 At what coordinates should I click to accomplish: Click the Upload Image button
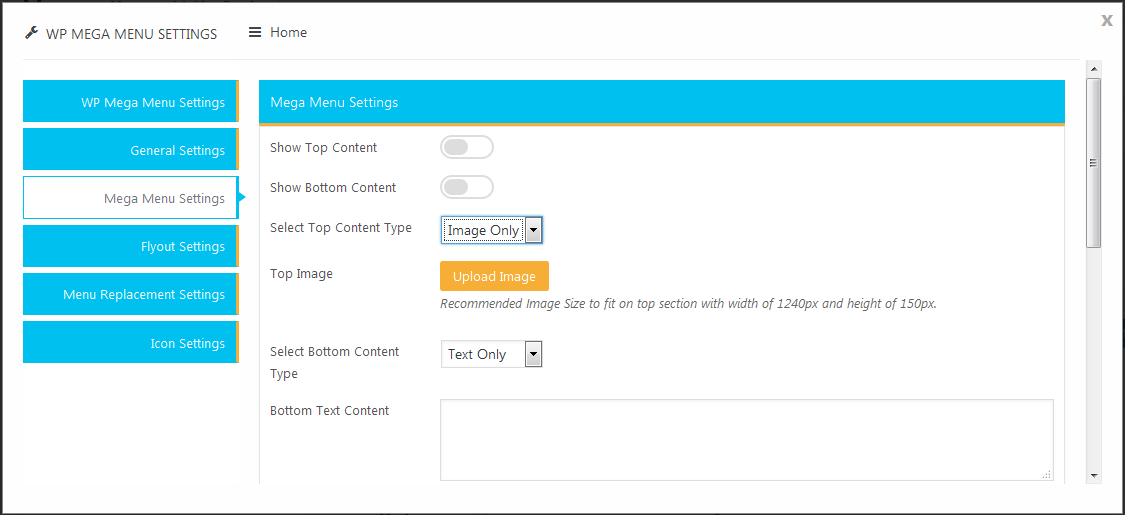pos(494,276)
